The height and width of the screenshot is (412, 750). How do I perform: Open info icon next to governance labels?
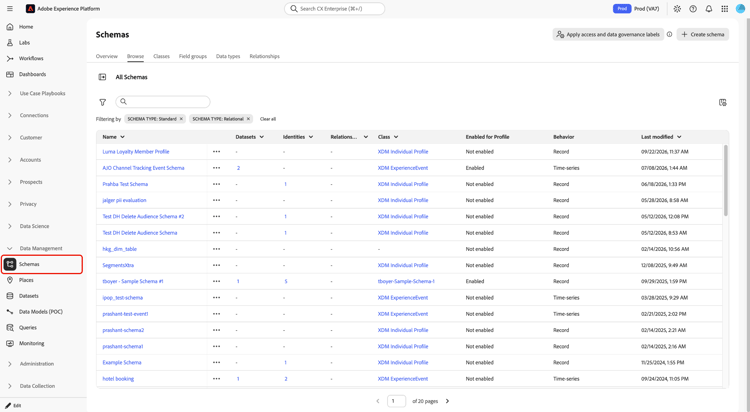click(x=670, y=34)
